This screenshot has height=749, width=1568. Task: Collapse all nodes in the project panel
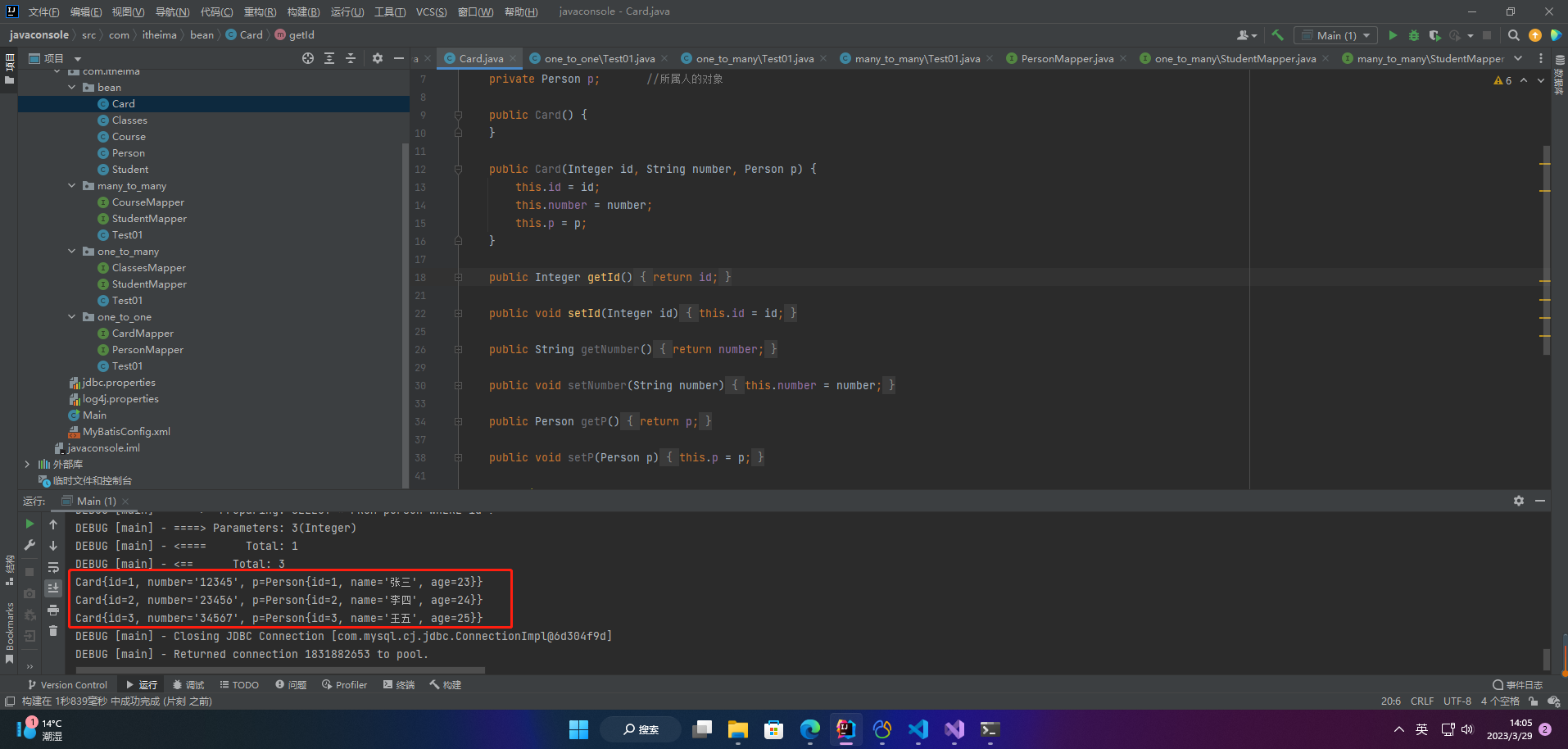point(351,58)
